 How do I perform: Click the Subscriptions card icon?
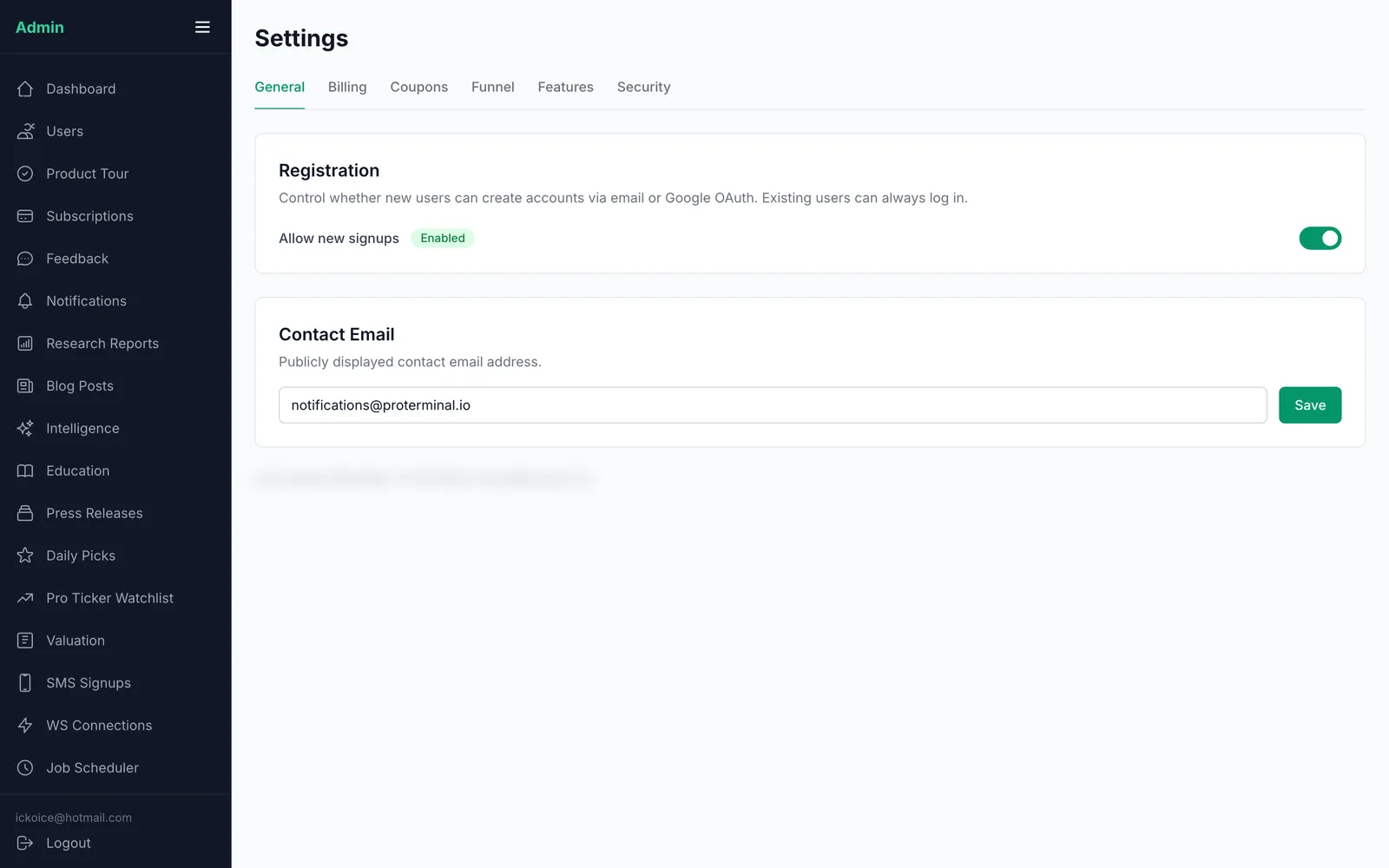tap(25, 216)
